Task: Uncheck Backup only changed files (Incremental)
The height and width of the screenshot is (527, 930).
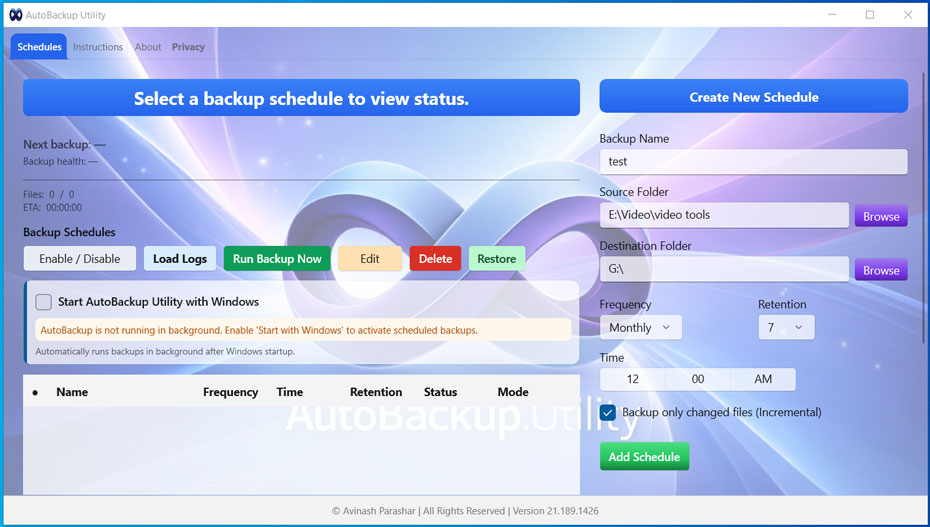Action: 607,413
